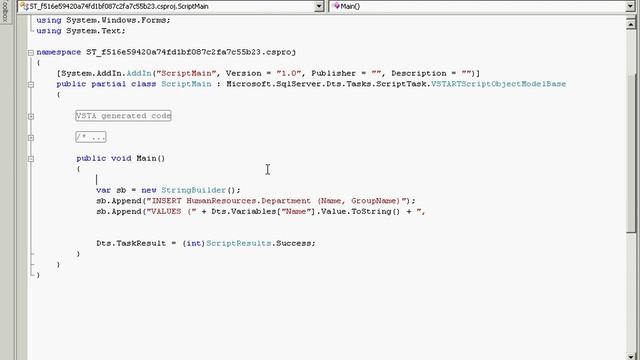Click the Dts.TaskResult assignment line
The image size is (640, 360).
(206, 243)
